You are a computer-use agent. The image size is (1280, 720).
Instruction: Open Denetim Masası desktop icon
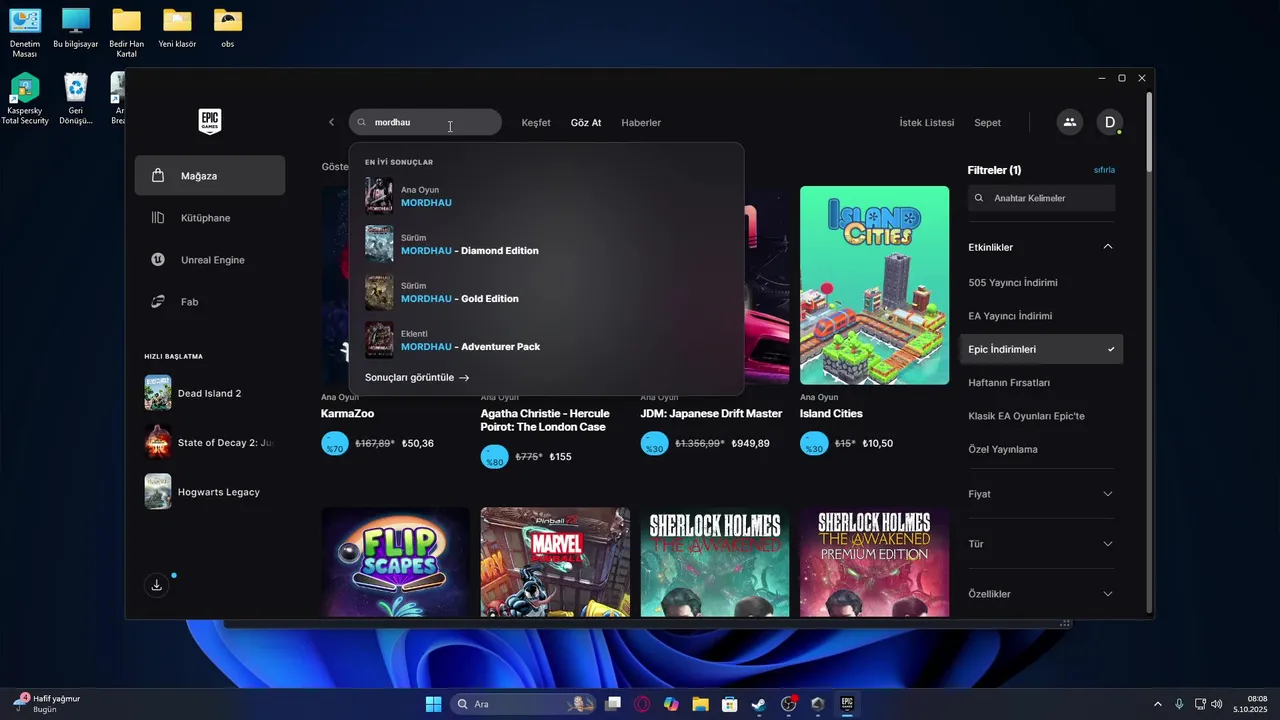coord(25,32)
